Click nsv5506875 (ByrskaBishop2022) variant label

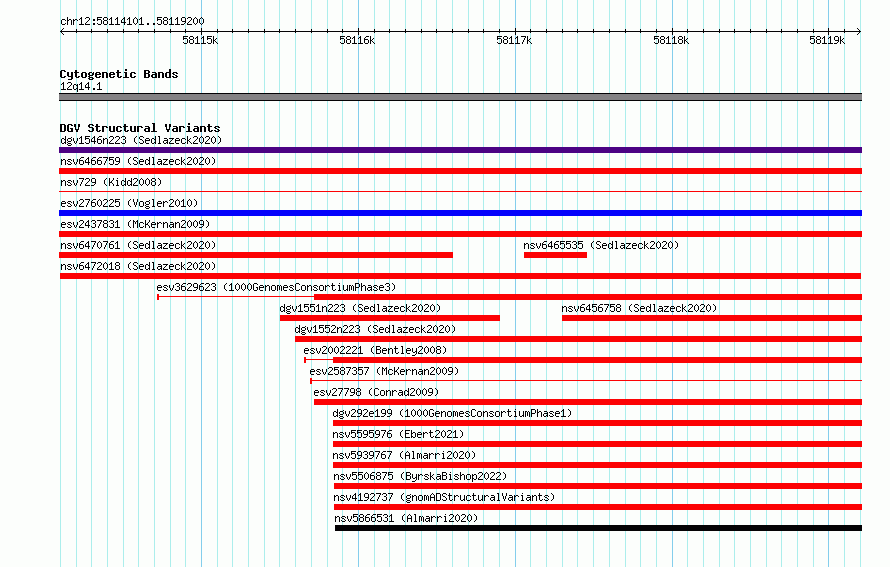420,476
